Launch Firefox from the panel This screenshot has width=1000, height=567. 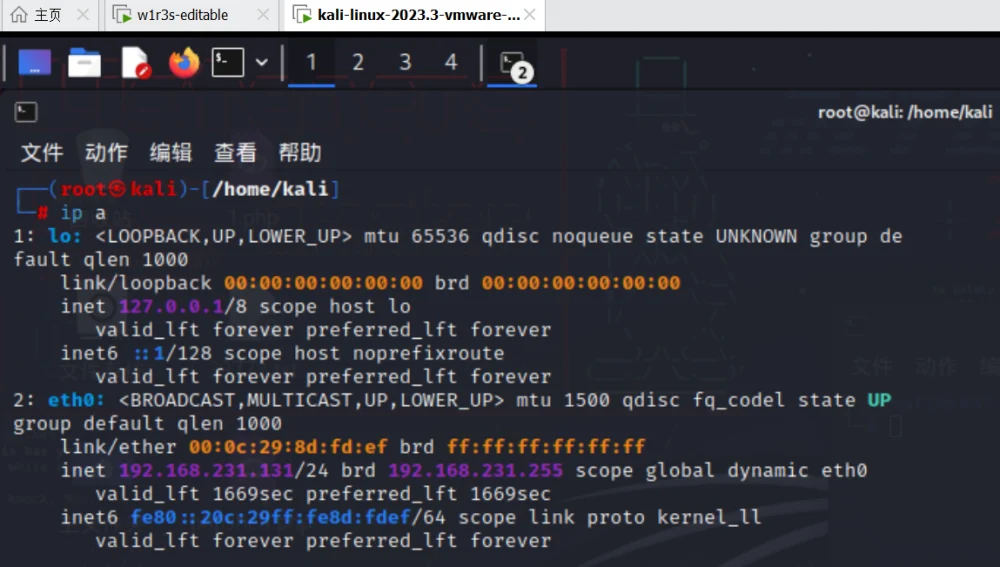184,63
